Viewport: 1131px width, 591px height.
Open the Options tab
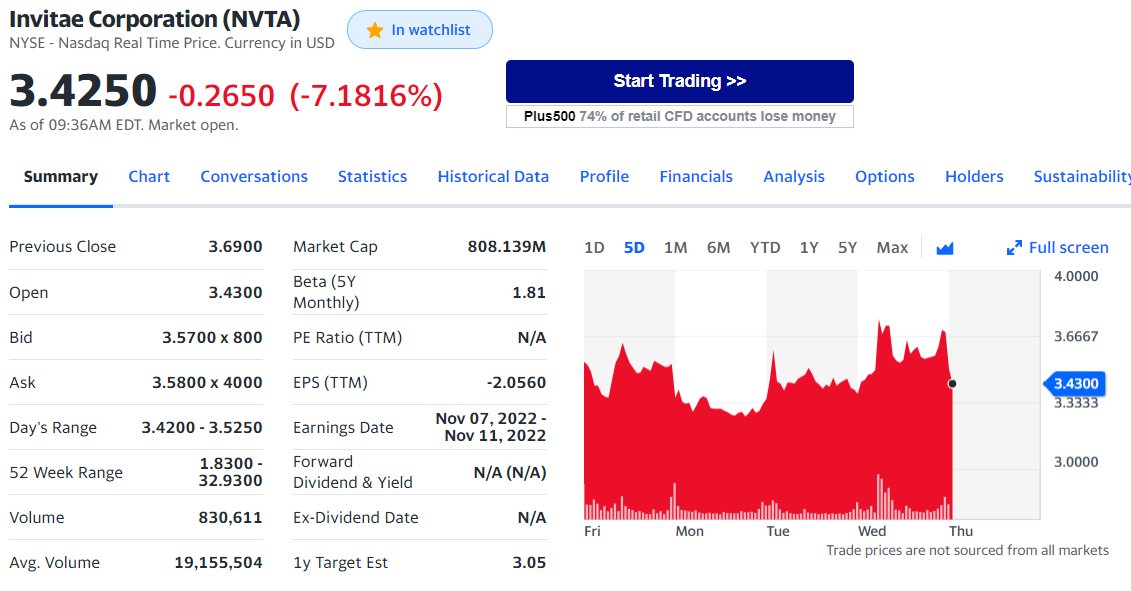pyautogui.click(x=884, y=177)
